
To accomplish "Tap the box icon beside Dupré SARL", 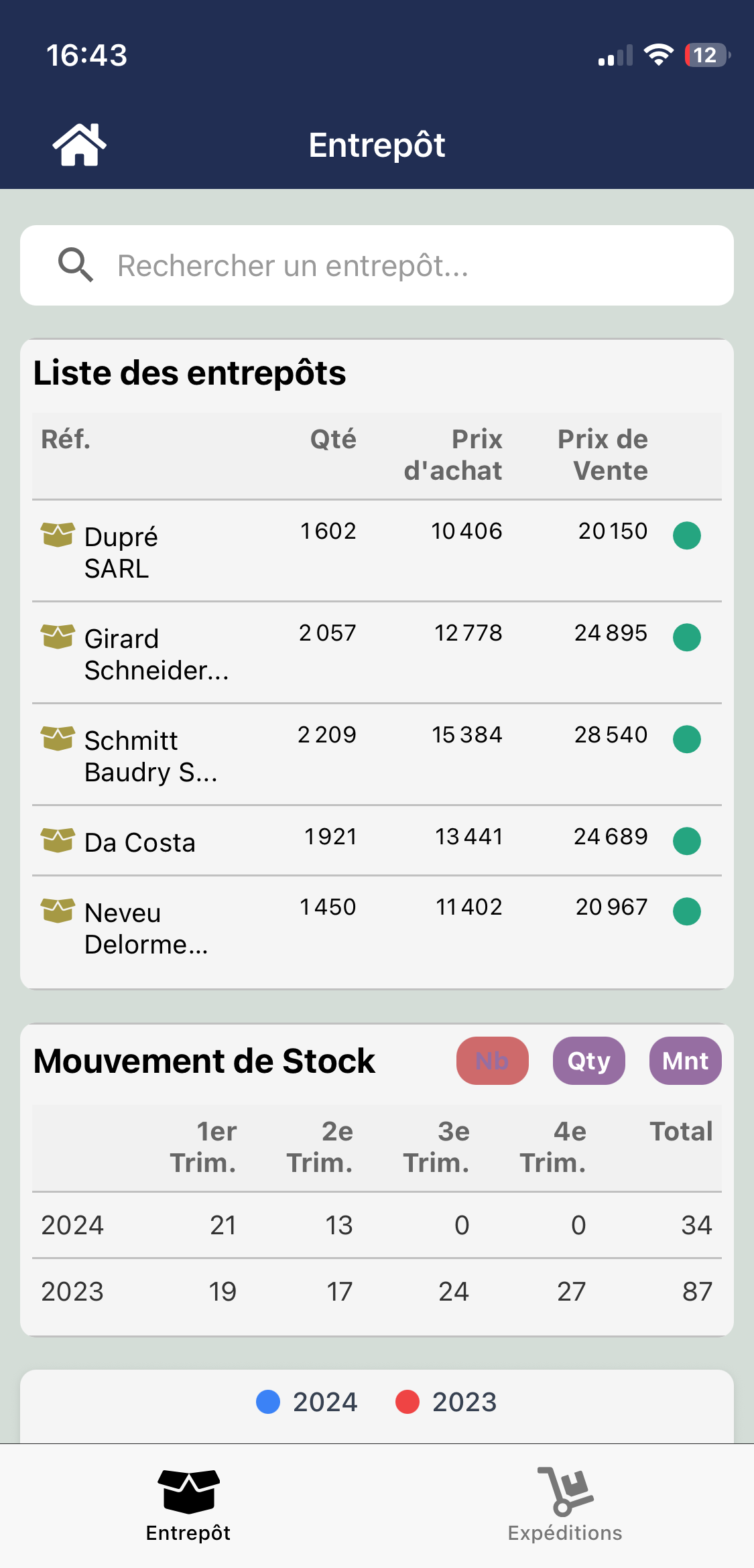I will [58, 535].
